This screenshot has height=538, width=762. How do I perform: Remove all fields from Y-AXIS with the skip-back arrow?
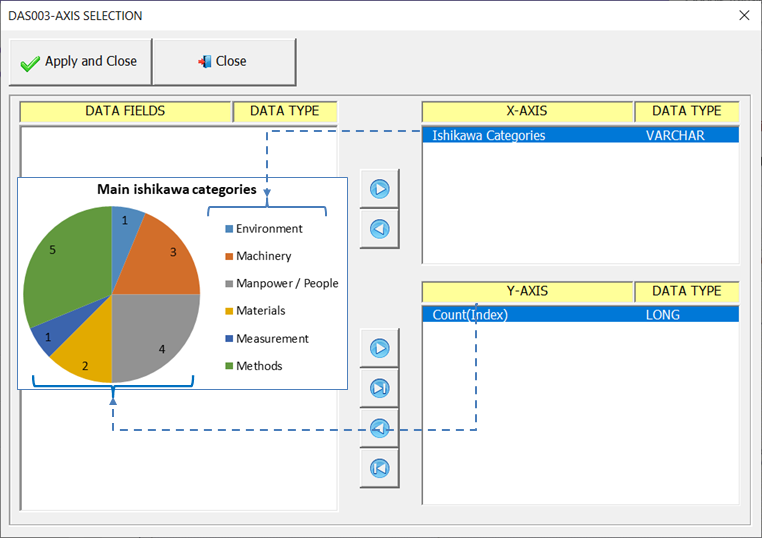click(x=380, y=468)
